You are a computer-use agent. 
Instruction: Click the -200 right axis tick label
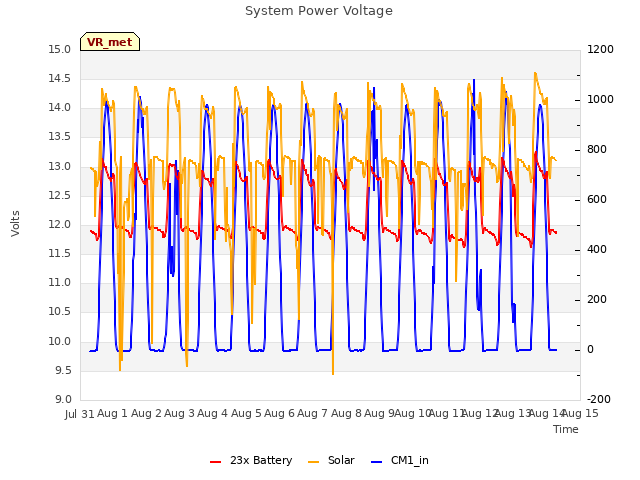tap(599, 399)
